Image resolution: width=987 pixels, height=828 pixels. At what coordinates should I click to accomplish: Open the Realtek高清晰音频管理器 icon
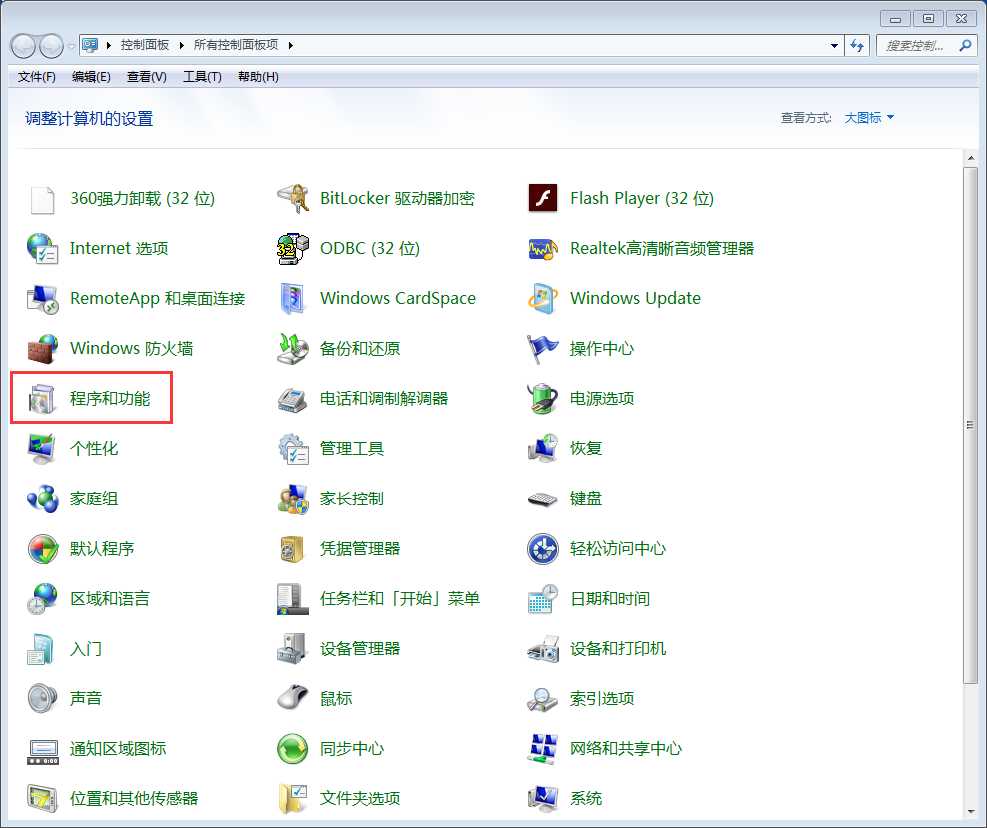543,249
